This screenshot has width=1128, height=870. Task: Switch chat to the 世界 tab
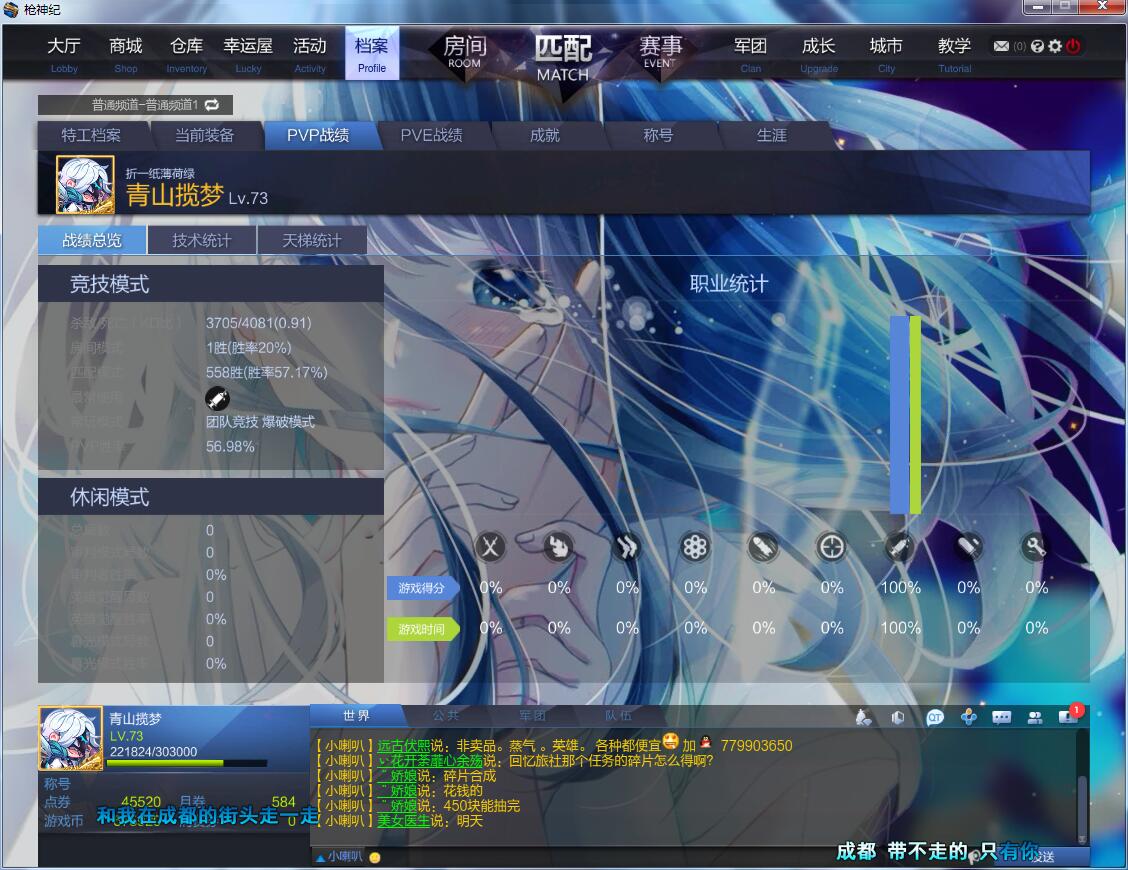click(356, 716)
